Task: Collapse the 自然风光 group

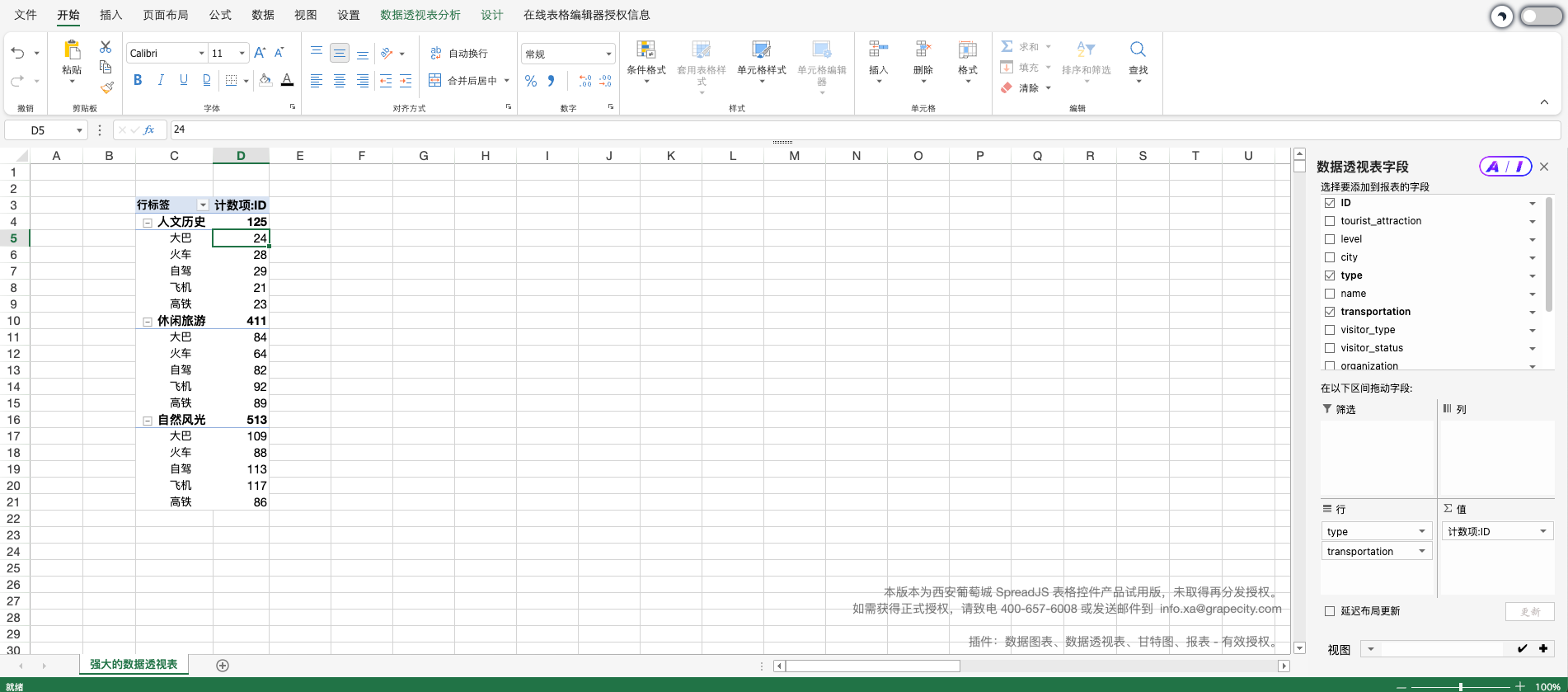Action: point(148,421)
